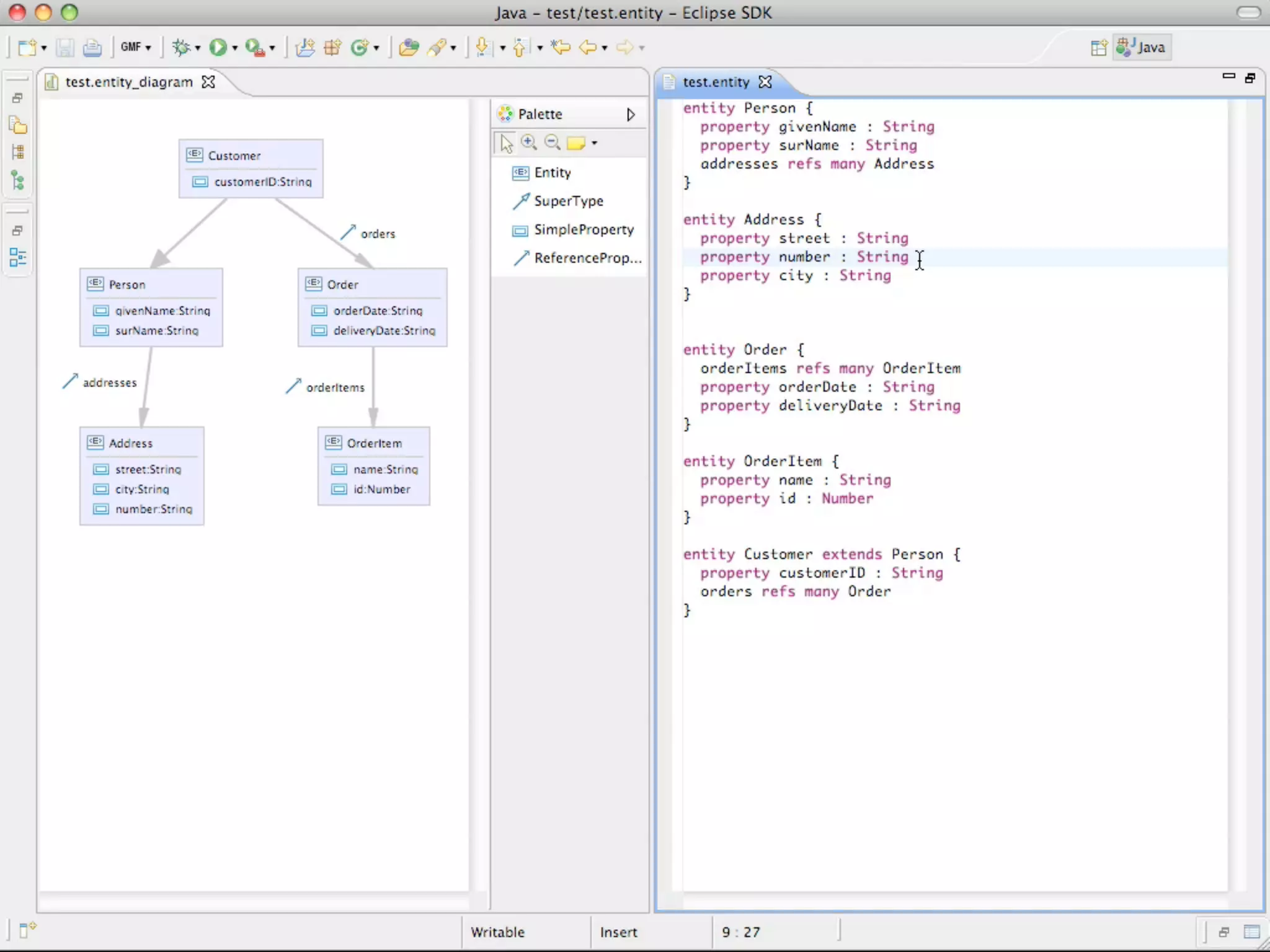Image resolution: width=1270 pixels, height=952 pixels.
Task: Click the Open Perspective icon
Action: point(1098,48)
